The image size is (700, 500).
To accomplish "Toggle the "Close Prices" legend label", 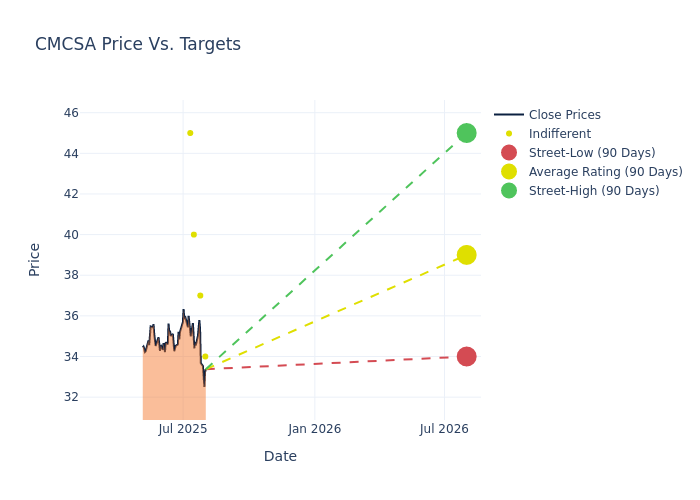I will (564, 115).
